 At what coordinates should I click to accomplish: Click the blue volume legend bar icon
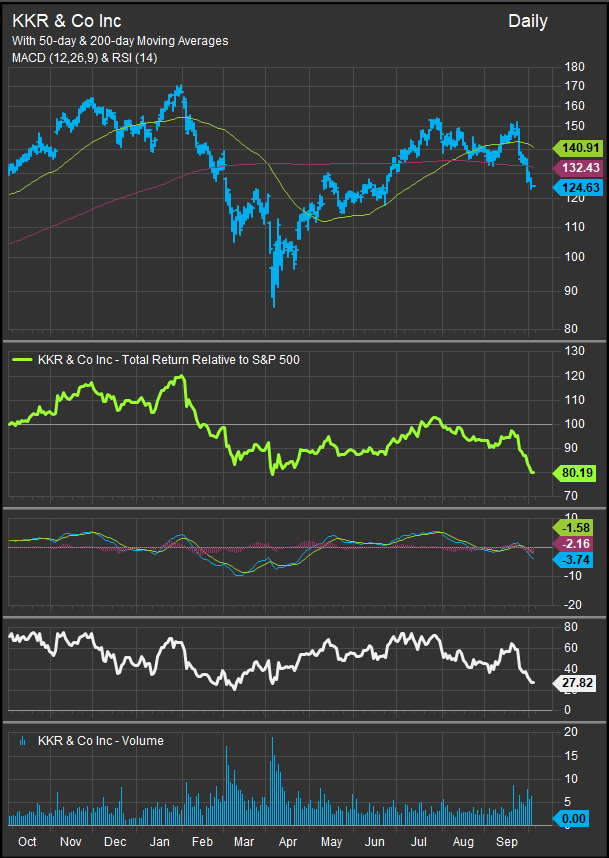22,741
